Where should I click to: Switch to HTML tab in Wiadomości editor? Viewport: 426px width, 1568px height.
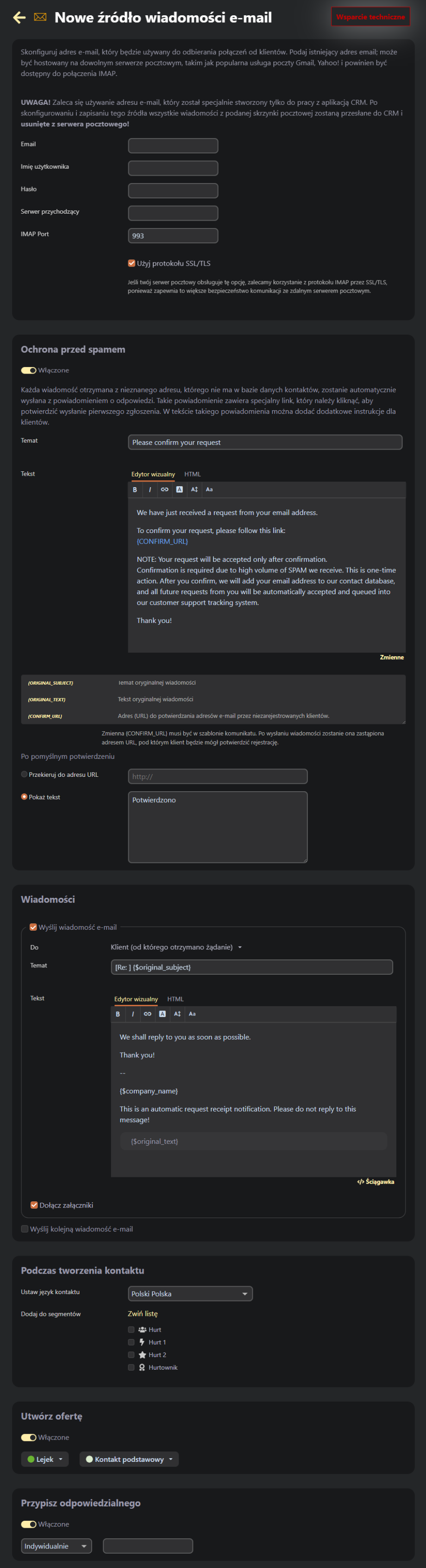coord(175,999)
